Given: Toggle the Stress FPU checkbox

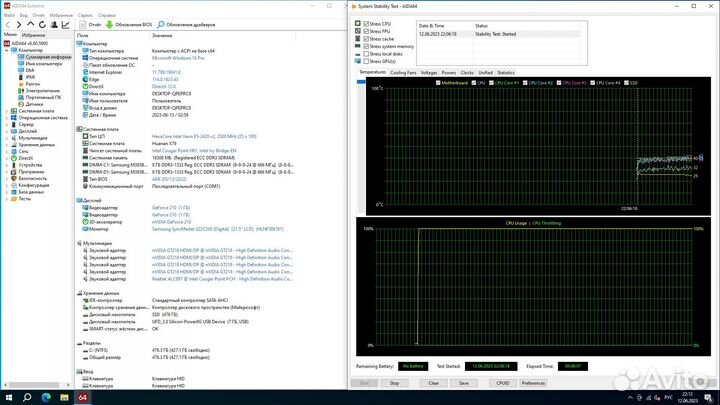Looking at the screenshot, I should [366, 31].
